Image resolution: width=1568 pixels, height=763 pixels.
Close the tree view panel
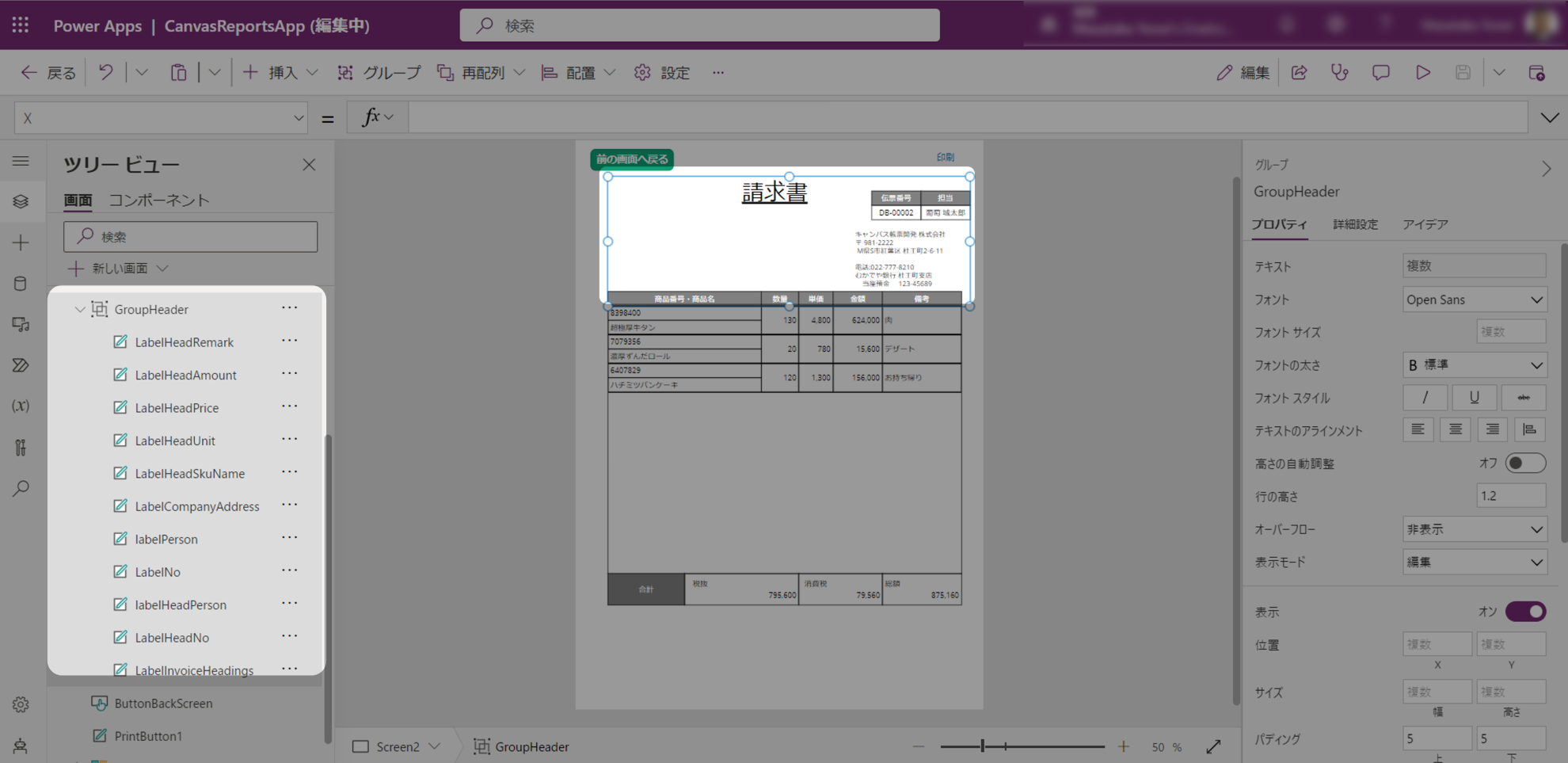click(309, 165)
